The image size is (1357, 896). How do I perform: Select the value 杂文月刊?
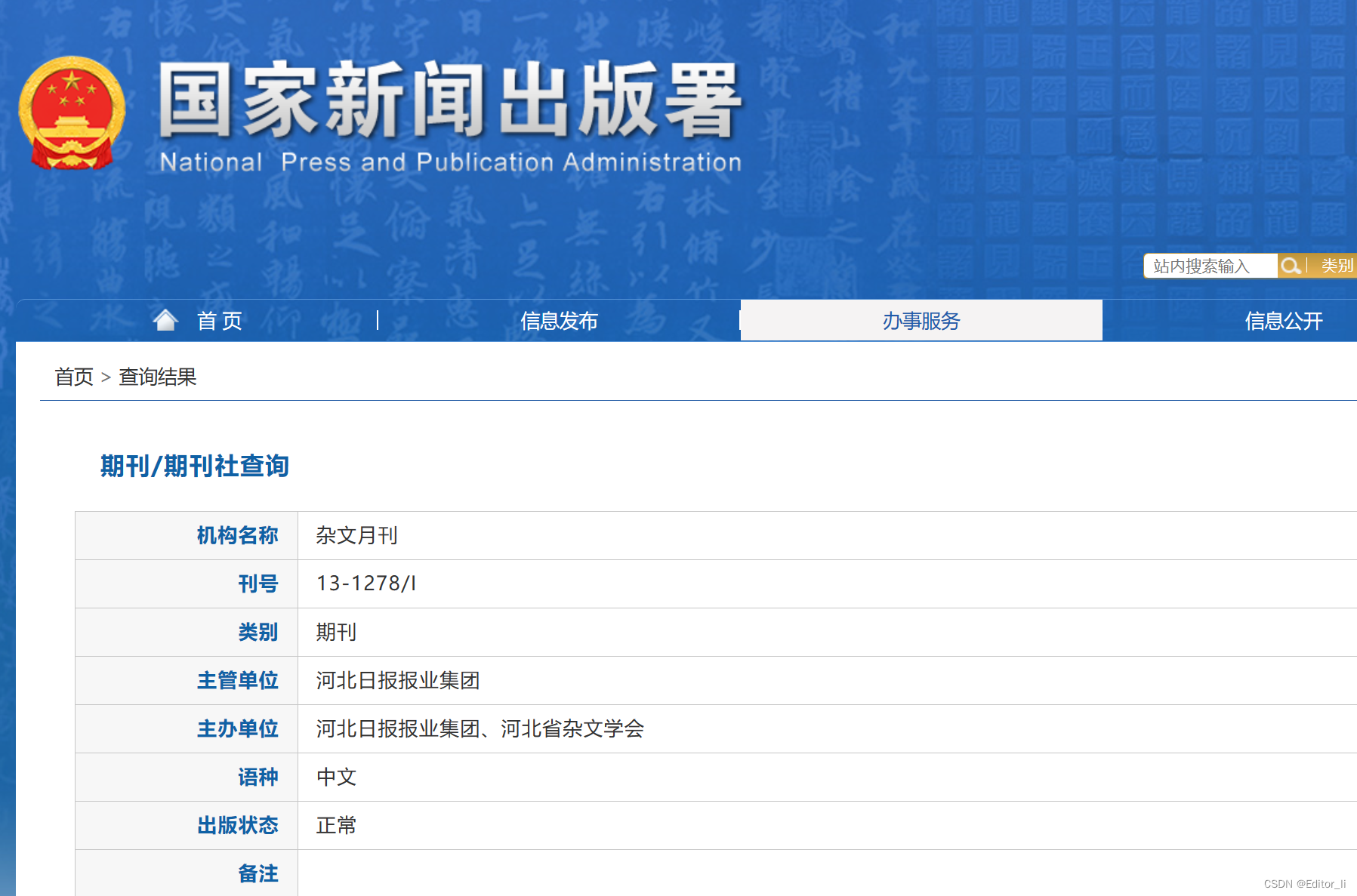356,535
